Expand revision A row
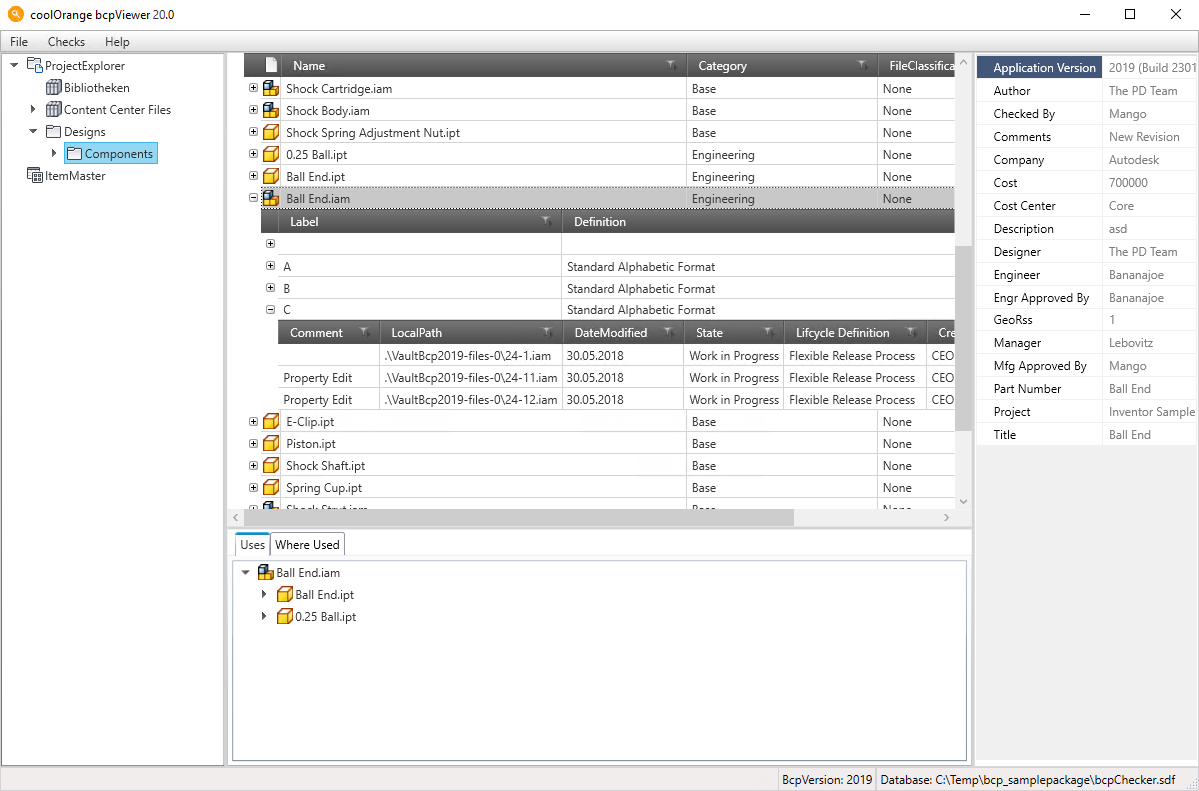Image resolution: width=1199 pixels, height=791 pixels. click(x=270, y=266)
